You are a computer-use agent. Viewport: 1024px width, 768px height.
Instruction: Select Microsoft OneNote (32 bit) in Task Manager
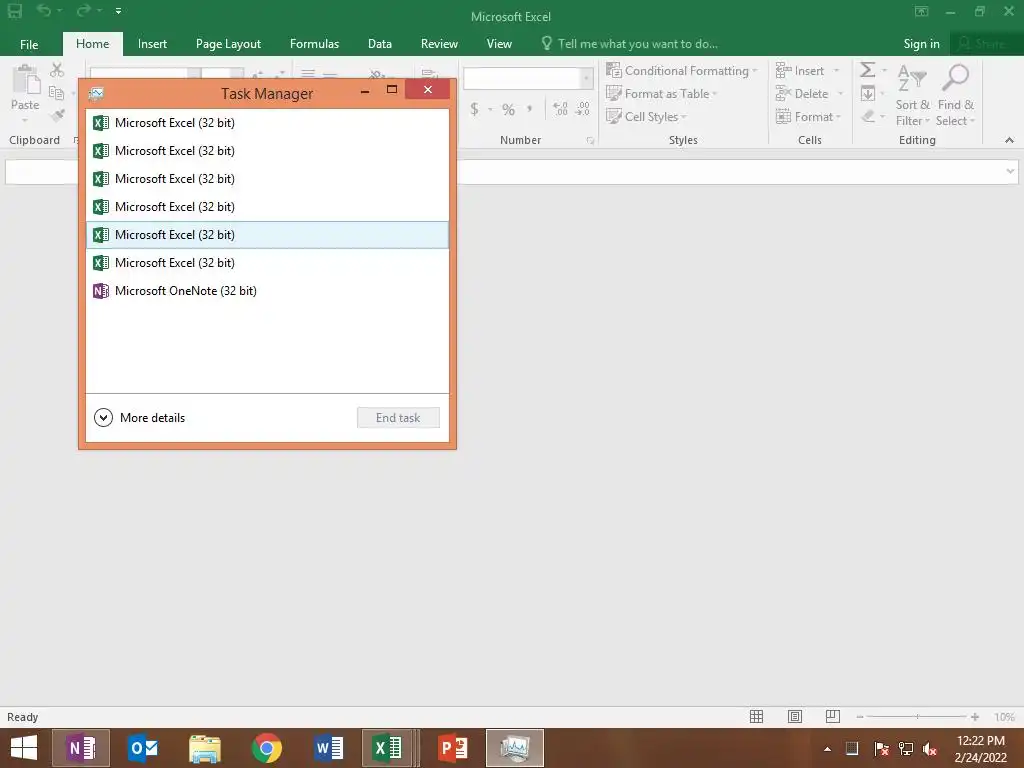pos(267,291)
